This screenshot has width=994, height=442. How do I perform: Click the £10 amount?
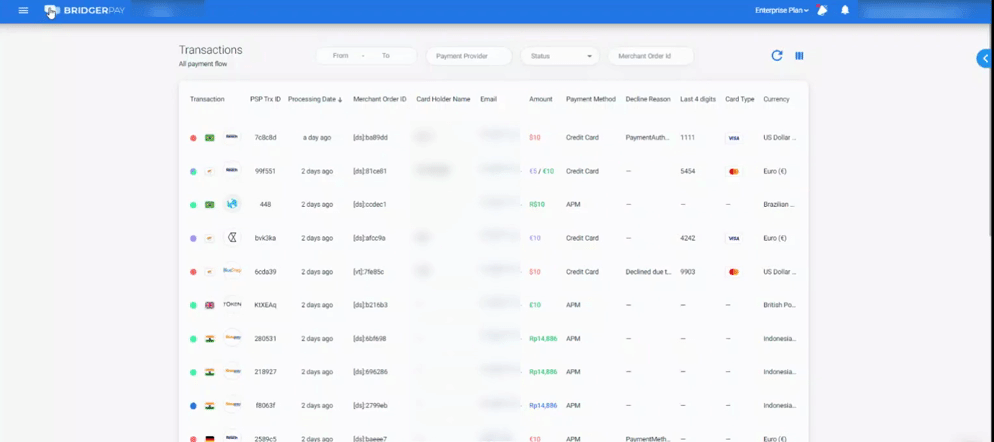coord(535,305)
